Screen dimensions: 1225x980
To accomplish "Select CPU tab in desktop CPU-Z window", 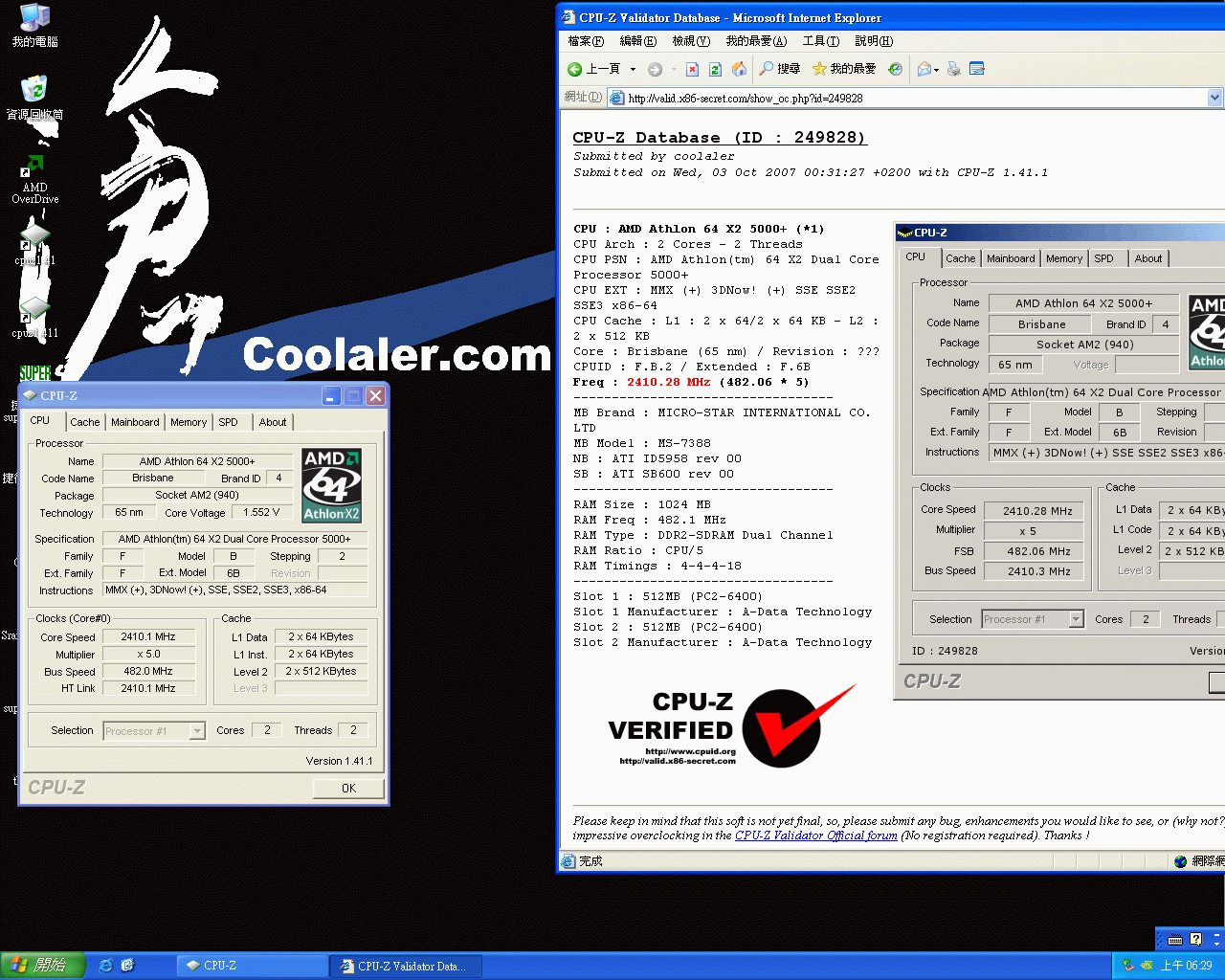I will 40,420.
